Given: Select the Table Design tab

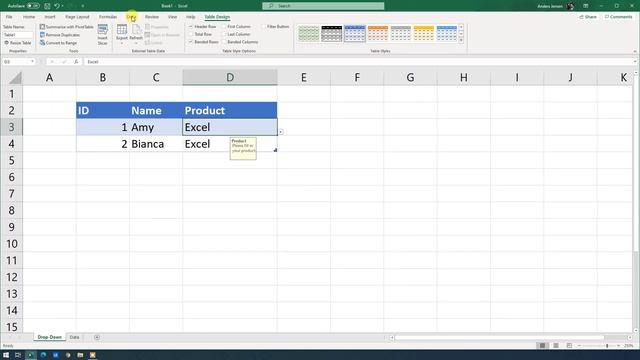Looking at the screenshot, I should point(217,17).
